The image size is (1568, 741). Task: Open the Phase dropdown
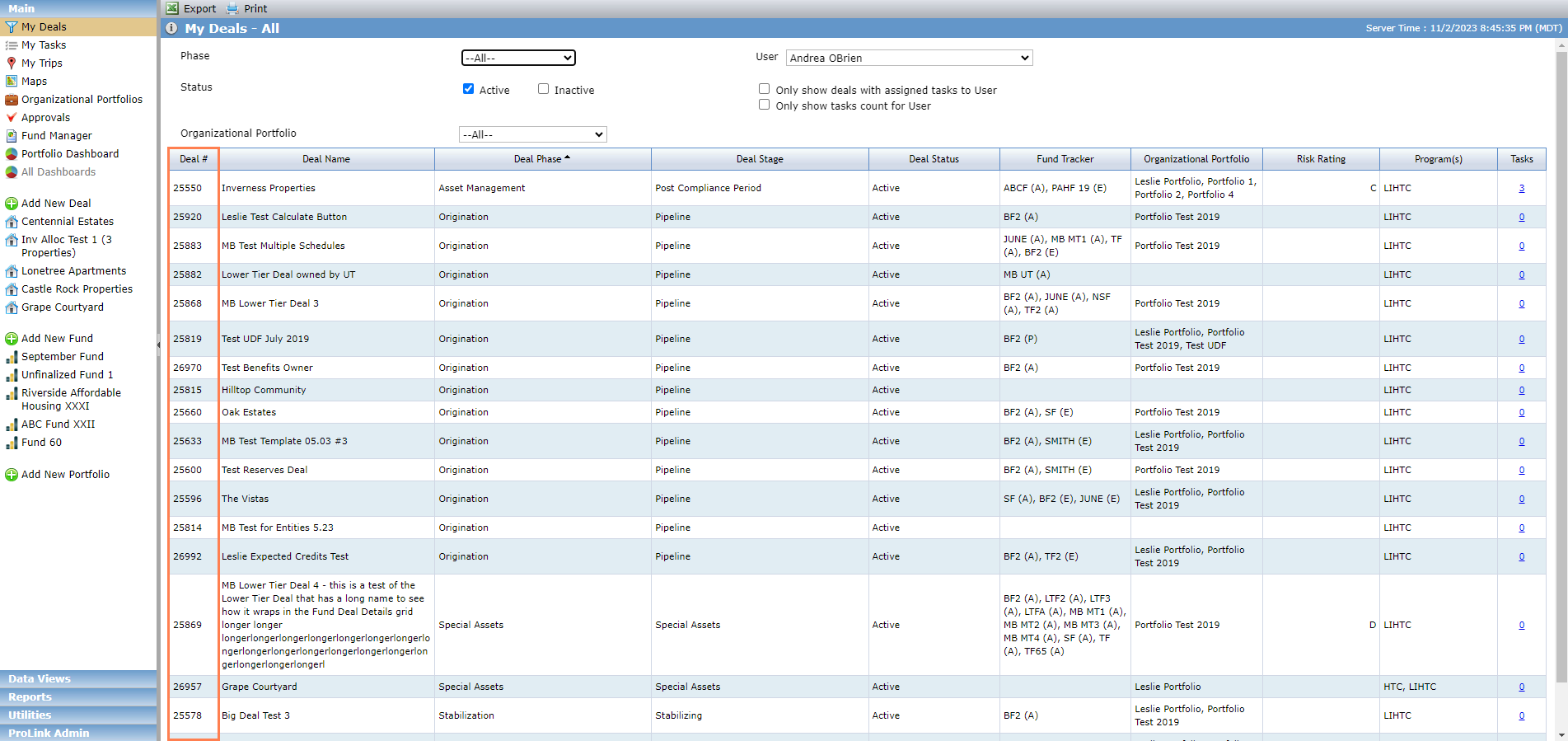pos(518,58)
